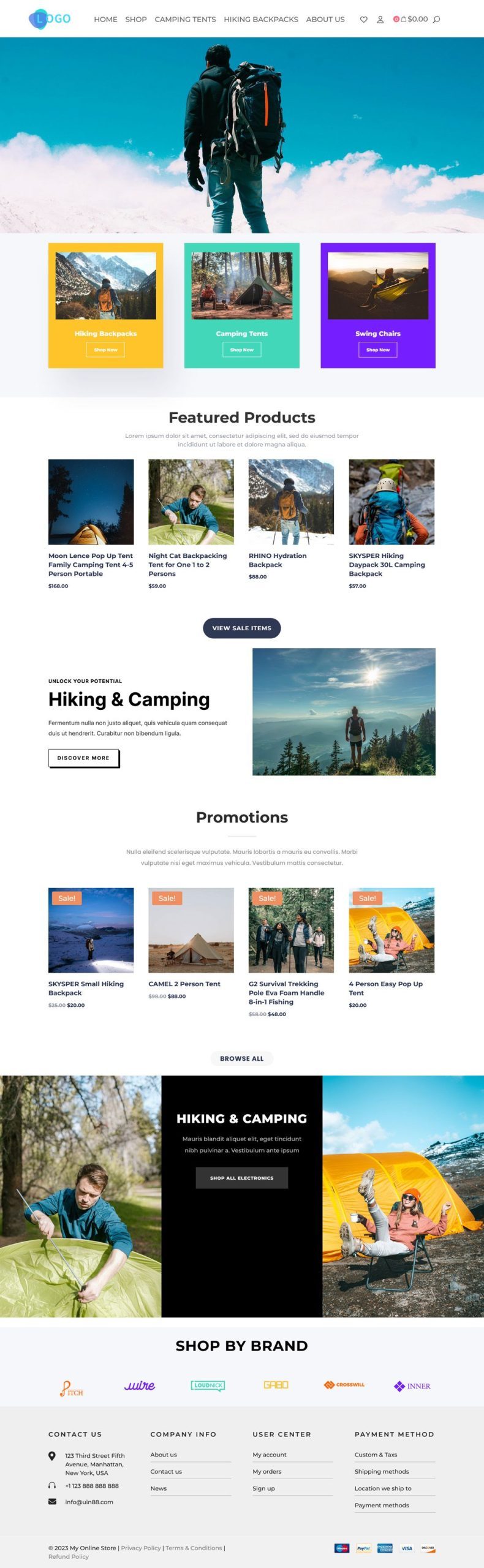Open the shopping cart icon

tap(404, 19)
